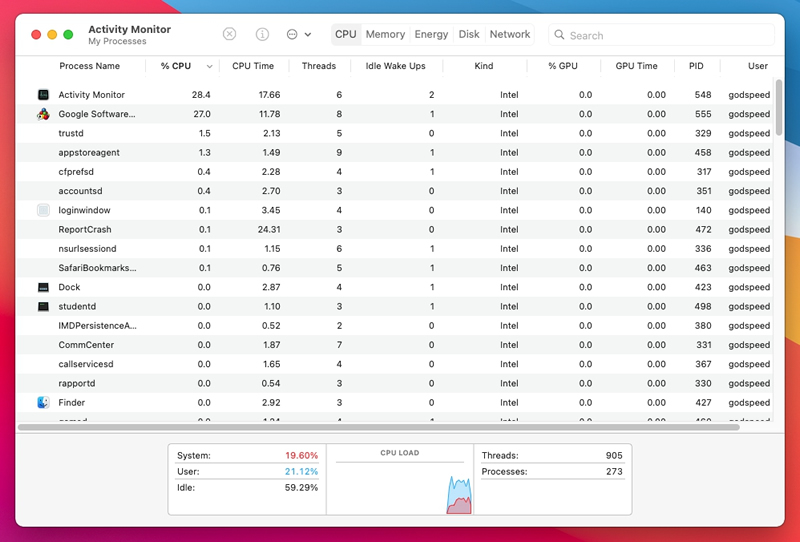
Task: Click CPU Time 11.78 cell
Action: [x=269, y=114]
